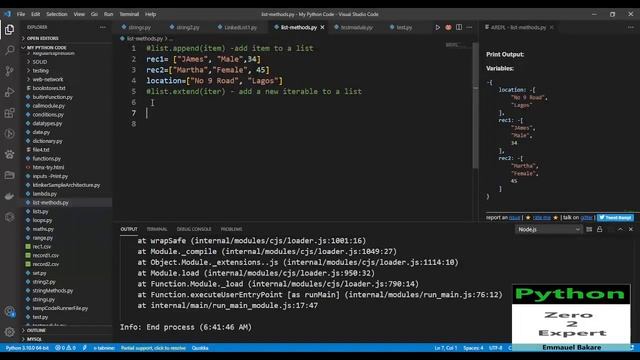Expand the web-network folder
The image size is (640, 360).
pos(48,80)
